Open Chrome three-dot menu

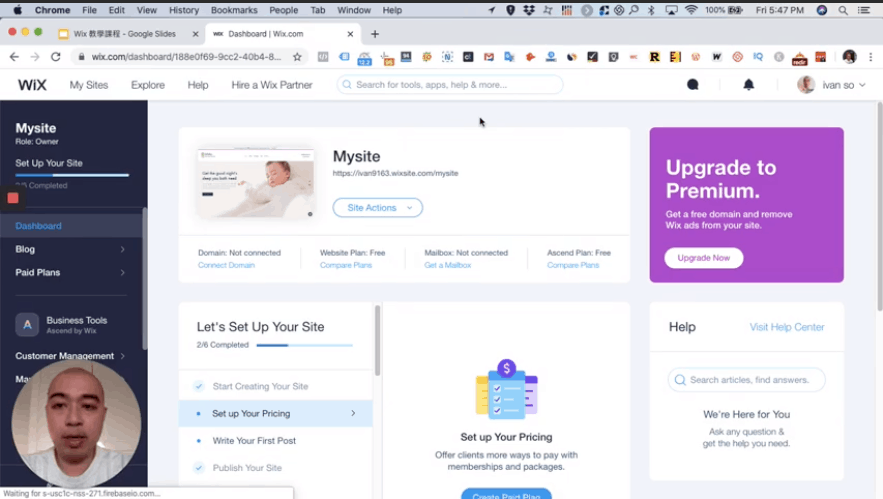(x=871, y=57)
